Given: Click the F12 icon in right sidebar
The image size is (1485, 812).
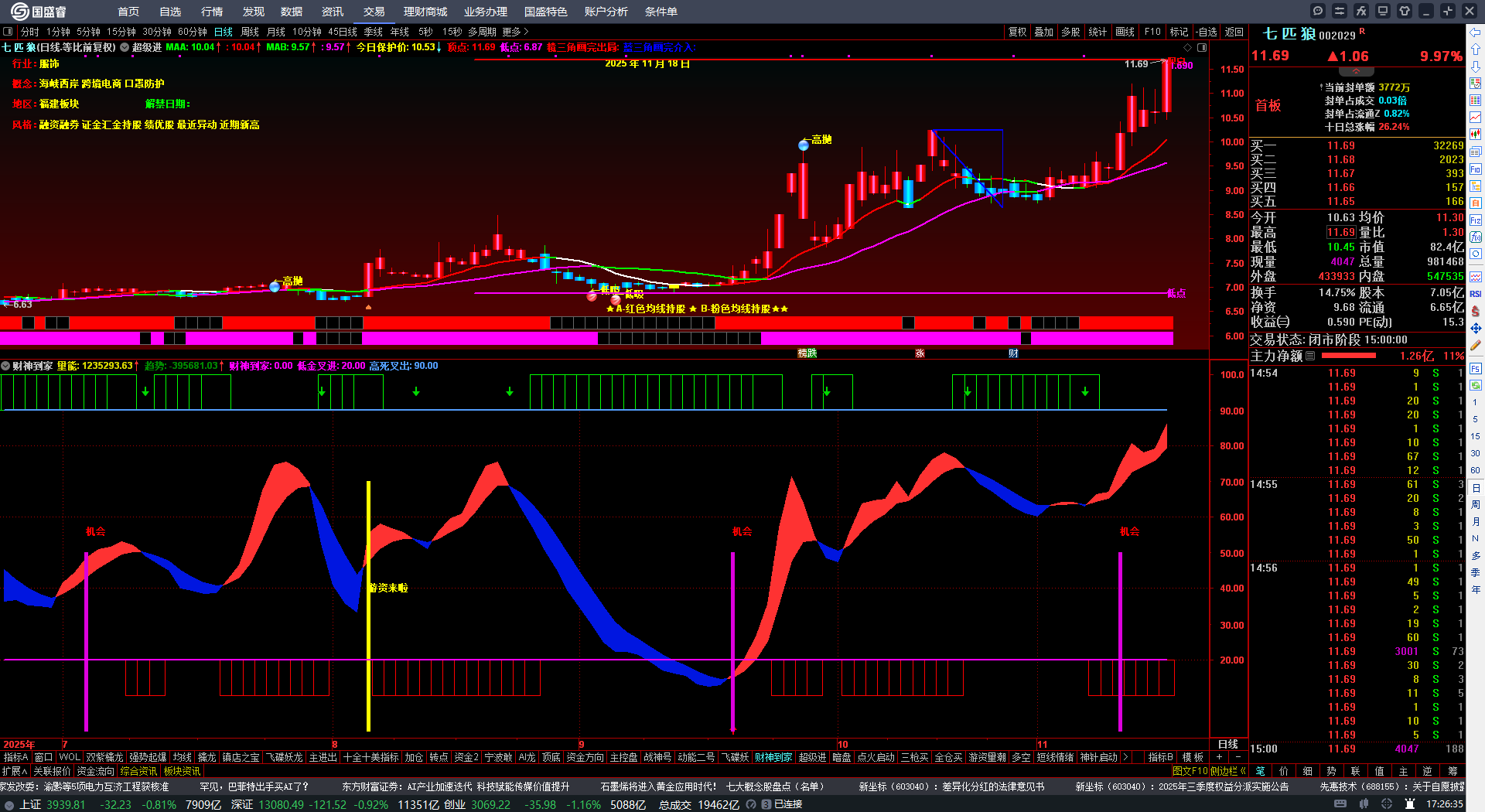Looking at the screenshot, I should (1476, 220).
